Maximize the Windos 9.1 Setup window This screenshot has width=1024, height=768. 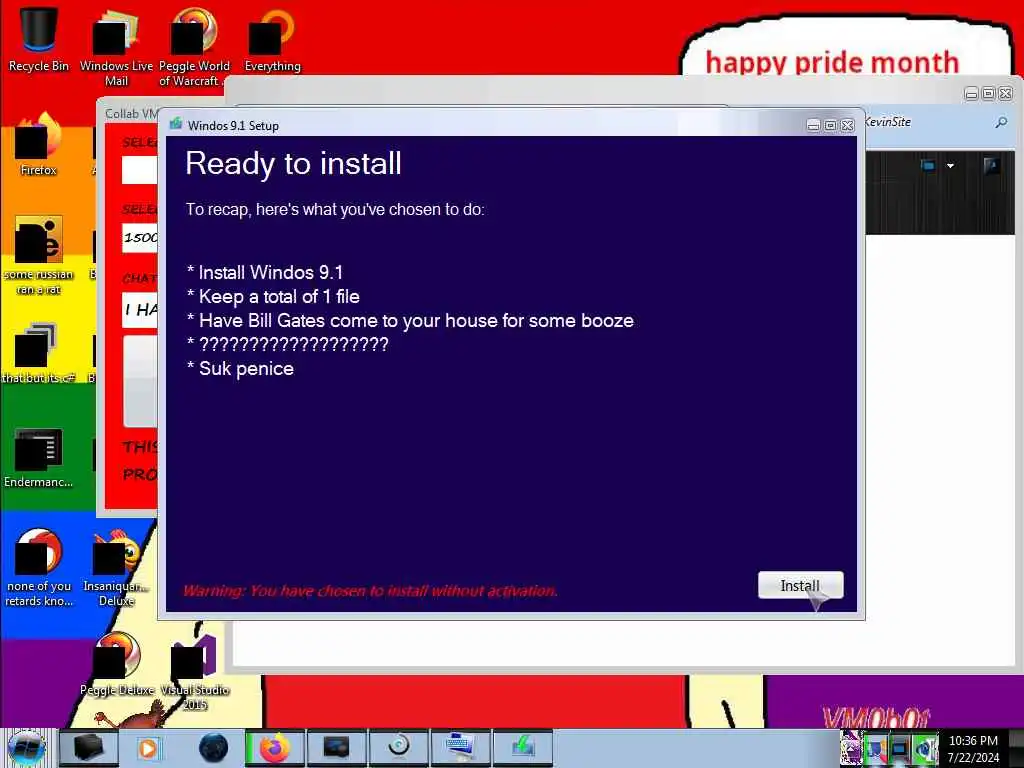pyautogui.click(x=830, y=125)
